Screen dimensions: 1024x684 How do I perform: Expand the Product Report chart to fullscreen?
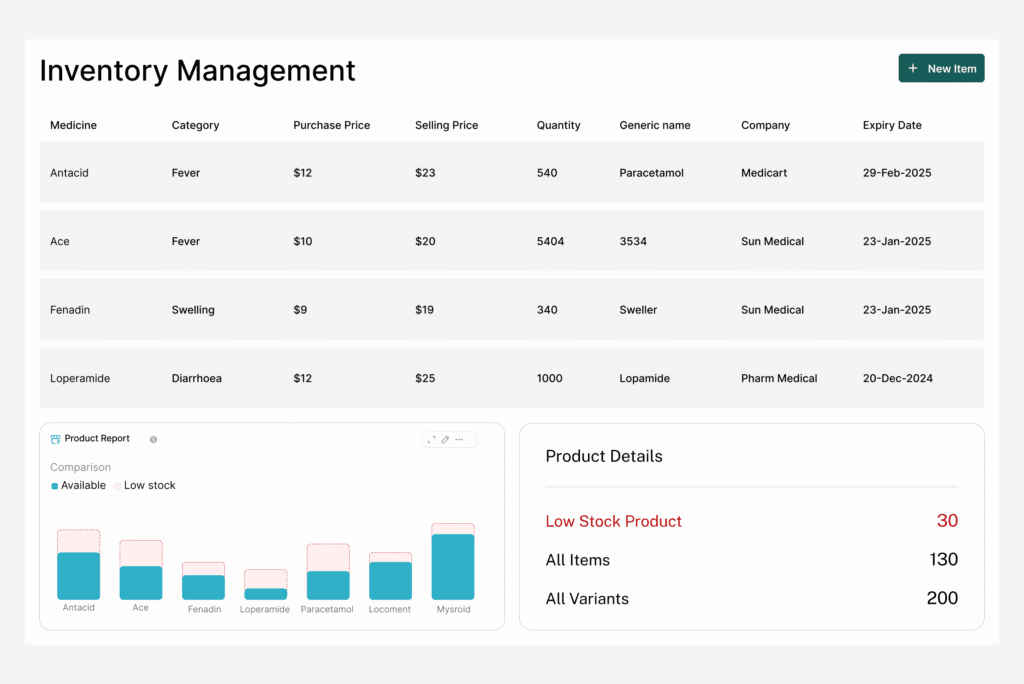(x=431, y=439)
